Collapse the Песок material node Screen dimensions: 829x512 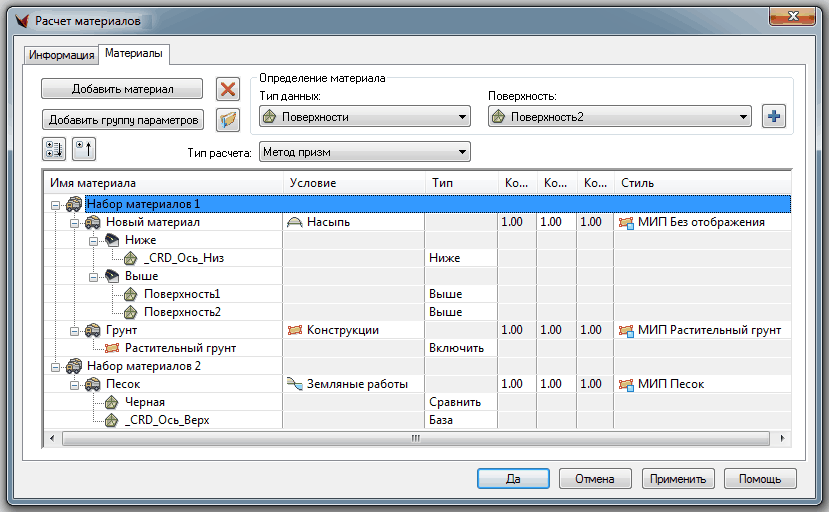tap(74, 384)
